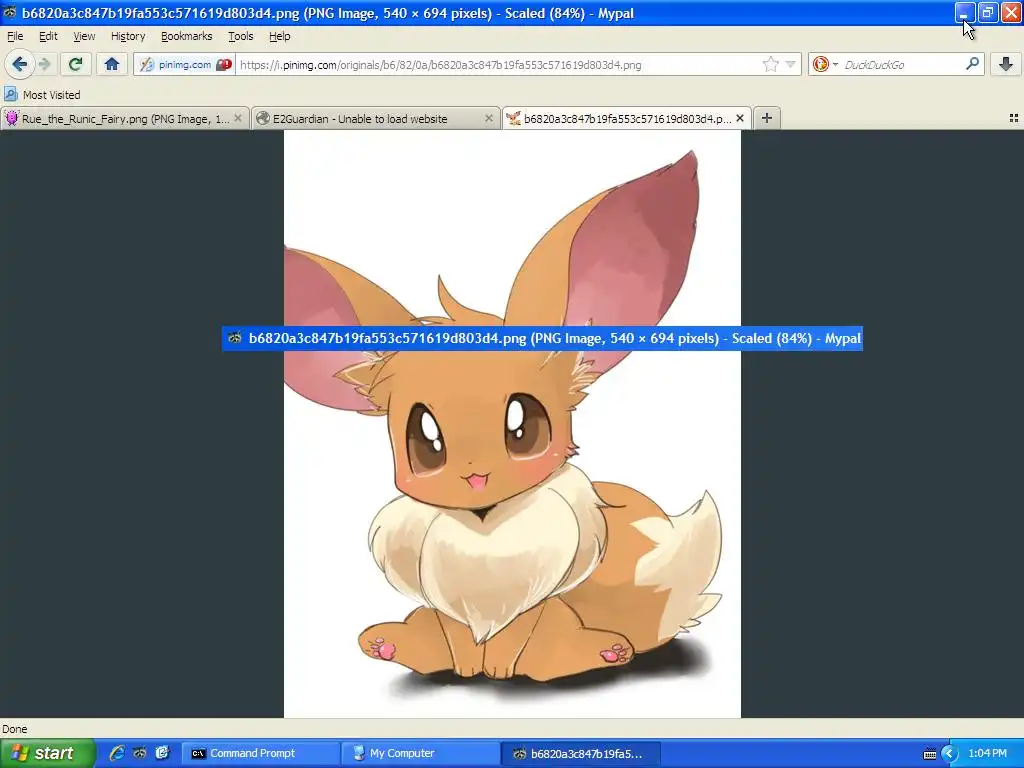Open the File menu
Image resolution: width=1024 pixels, height=768 pixels.
[x=15, y=36]
